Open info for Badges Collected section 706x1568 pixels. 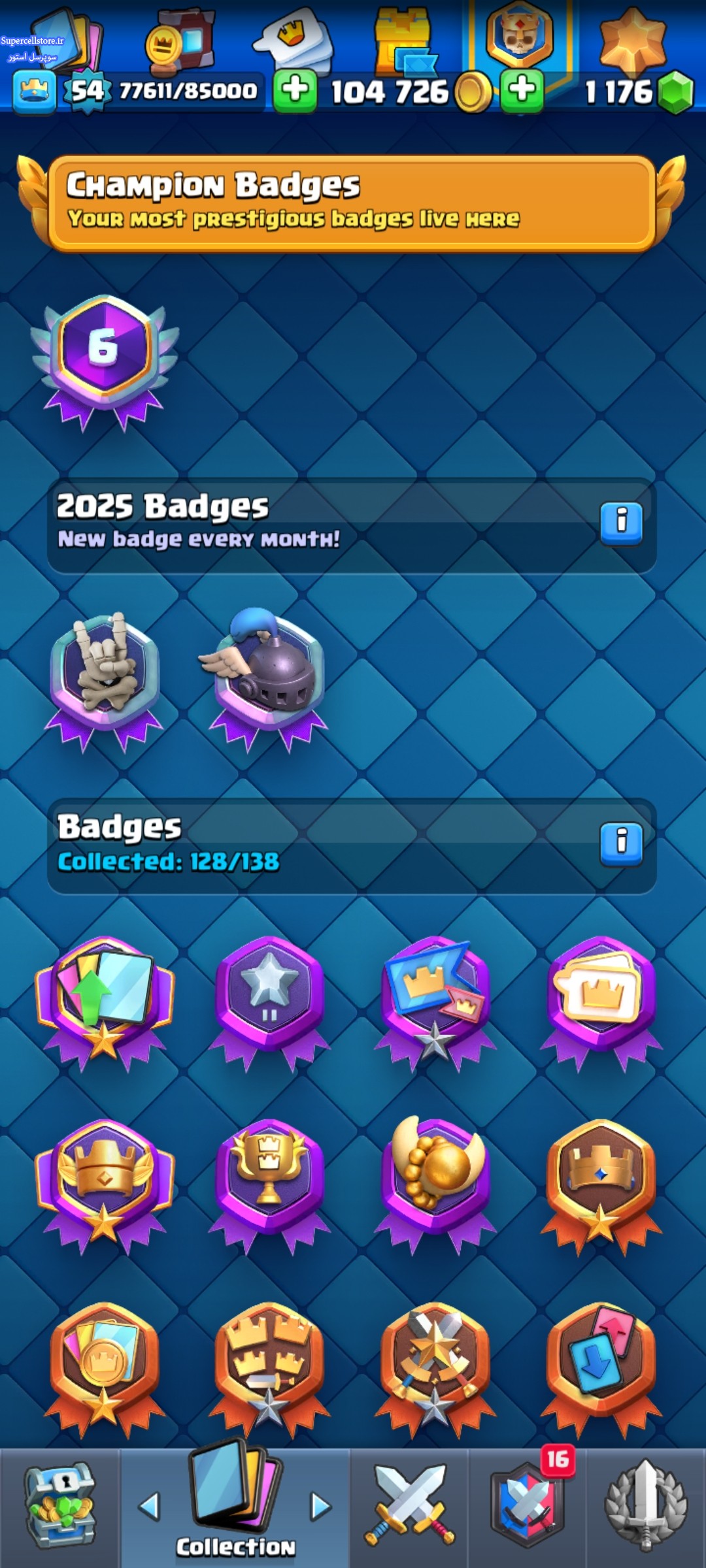[621, 843]
